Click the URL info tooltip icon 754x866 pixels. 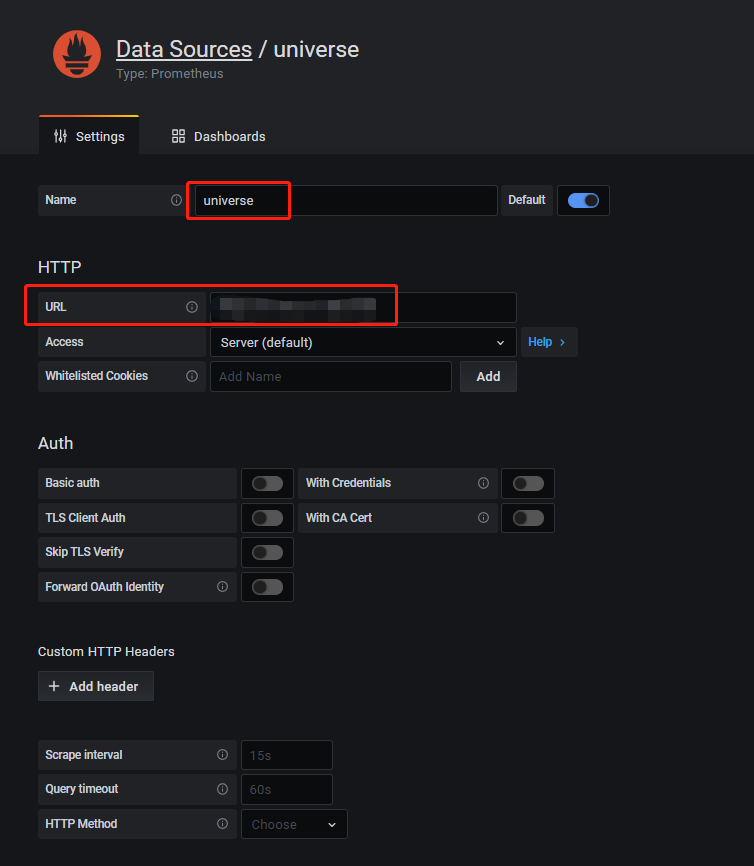(x=192, y=307)
